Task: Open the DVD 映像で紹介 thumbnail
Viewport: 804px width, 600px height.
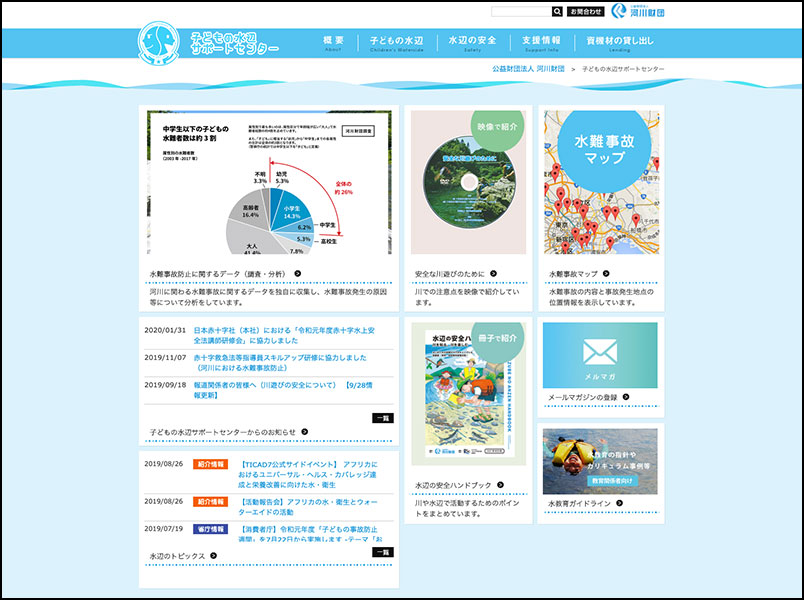Action: pyautogui.click(x=467, y=183)
